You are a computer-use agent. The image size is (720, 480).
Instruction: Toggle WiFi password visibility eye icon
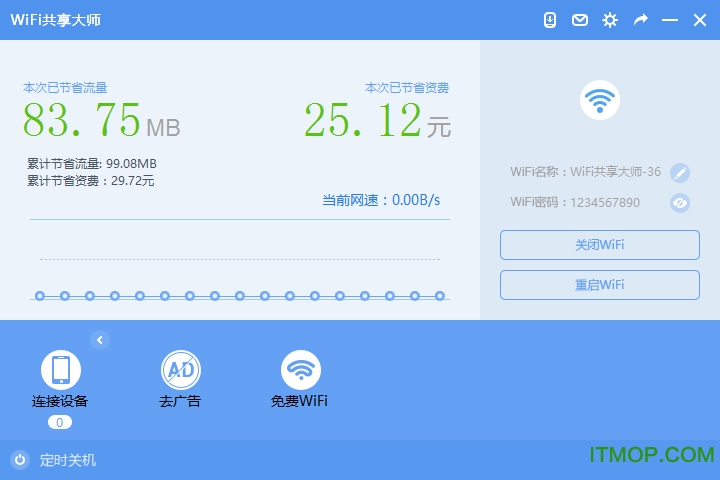pos(680,203)
